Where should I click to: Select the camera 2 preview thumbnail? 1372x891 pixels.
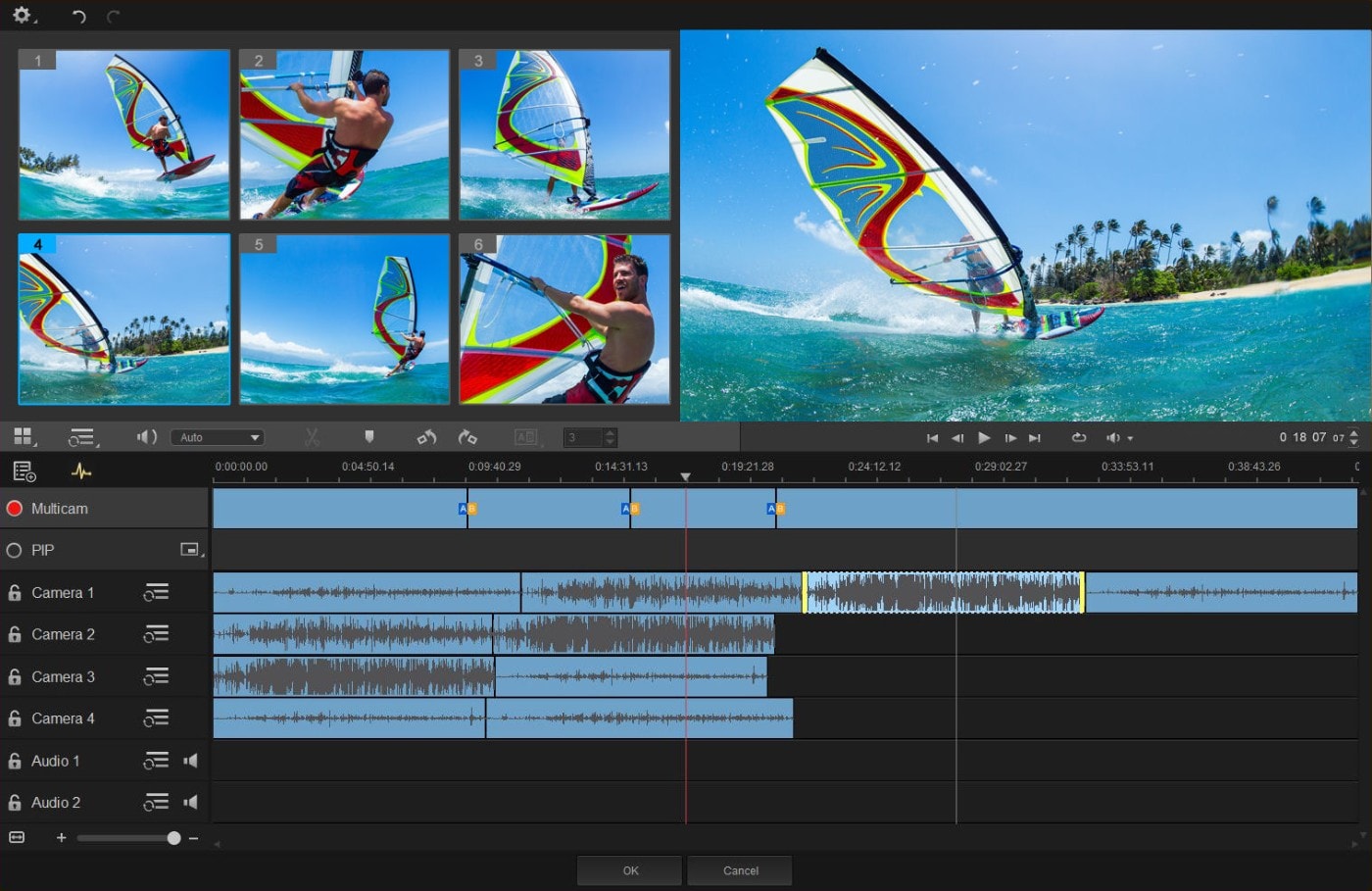(344, 135)
